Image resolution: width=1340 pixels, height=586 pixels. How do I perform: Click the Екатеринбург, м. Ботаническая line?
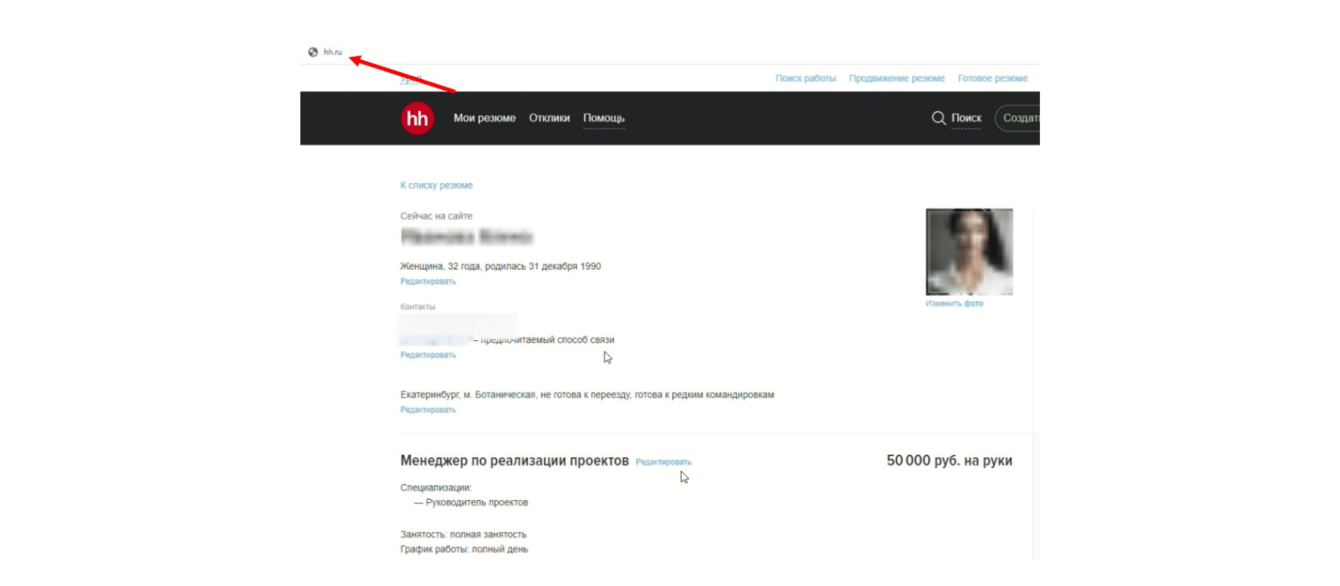587,395
